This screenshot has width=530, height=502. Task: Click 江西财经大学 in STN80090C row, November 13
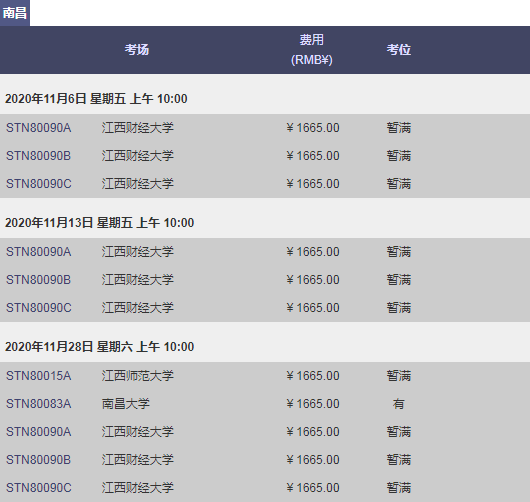(x=138, y=308)
